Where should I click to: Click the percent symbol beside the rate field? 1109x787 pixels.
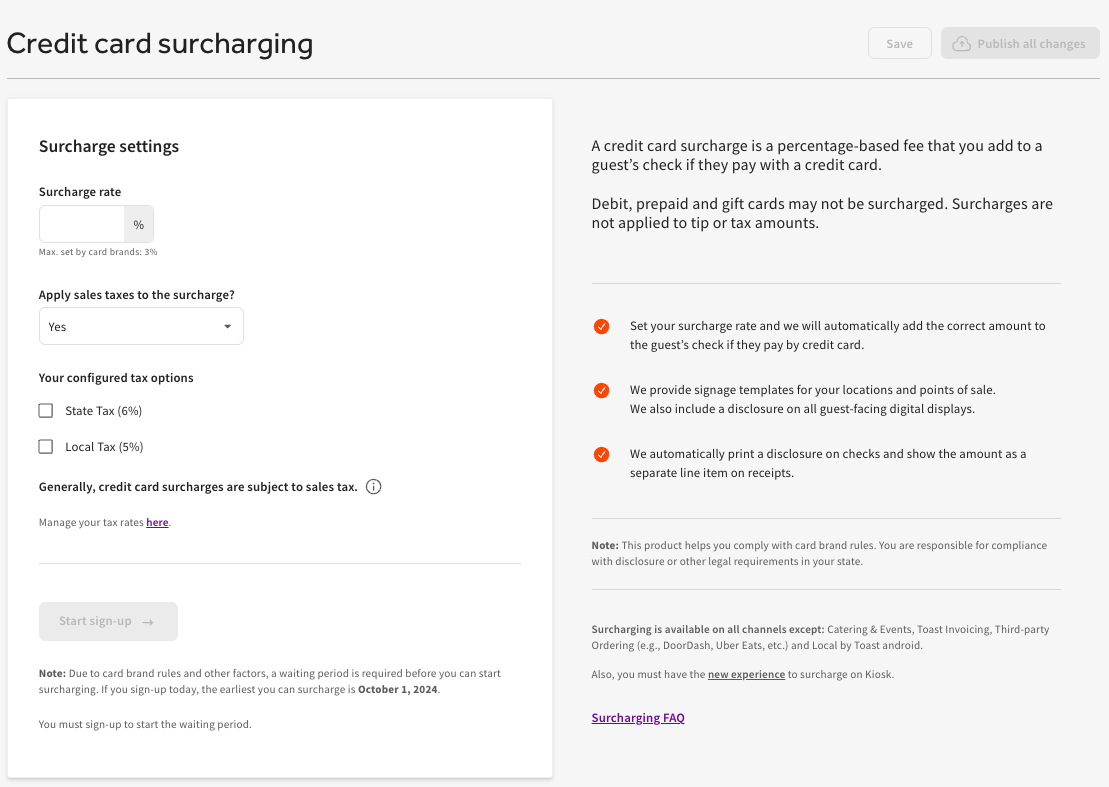click(139, 224)
